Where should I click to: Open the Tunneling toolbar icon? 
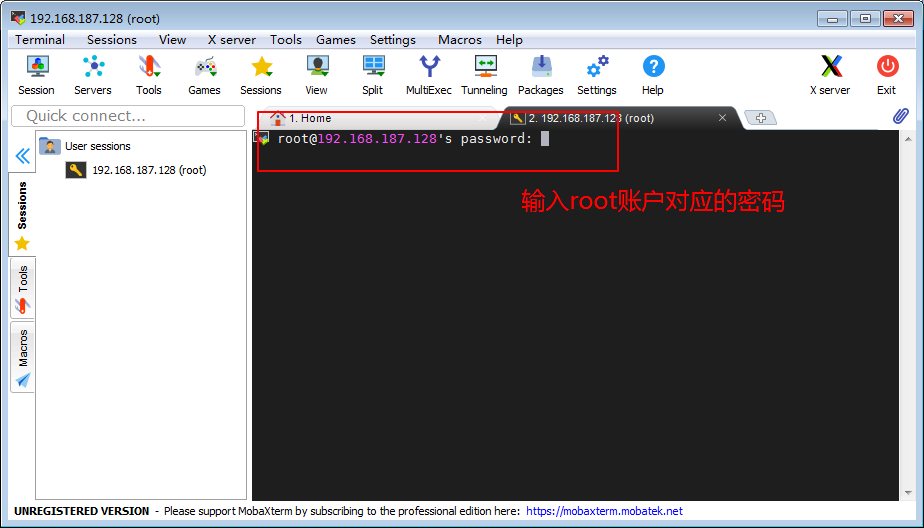coord(484,75)
